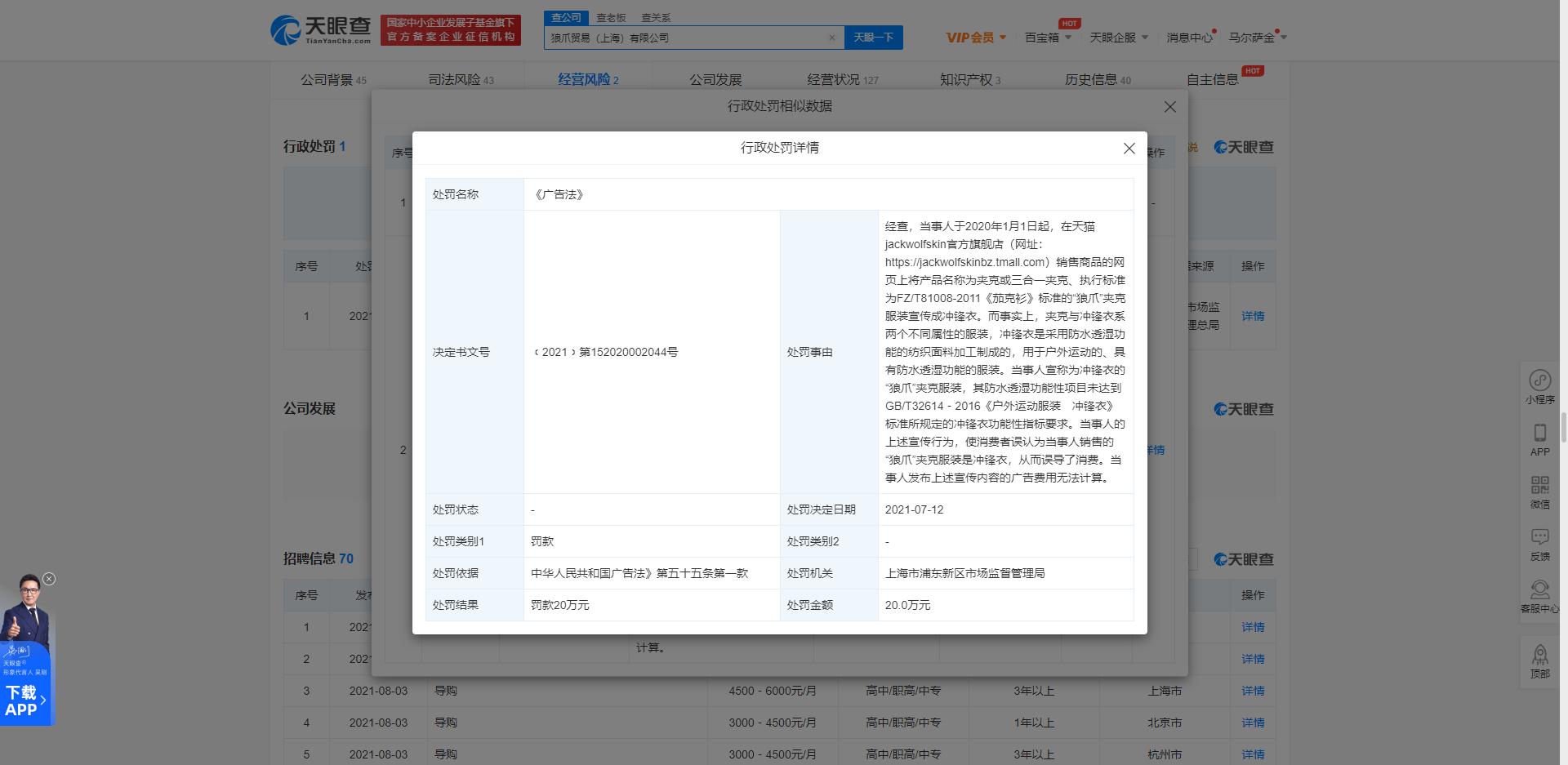Image resolution: width=1568 pixels, height=765 pixels.
Task: Click the 下载APP banner
Action: click(25, 701)
